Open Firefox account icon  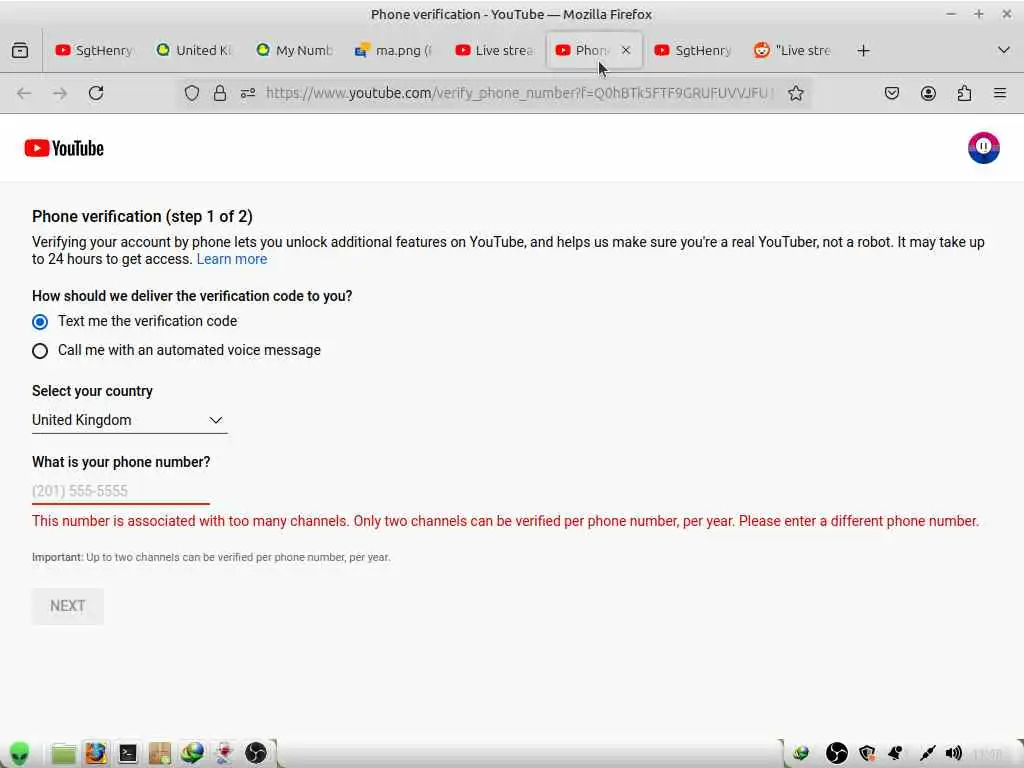[928, 93]
